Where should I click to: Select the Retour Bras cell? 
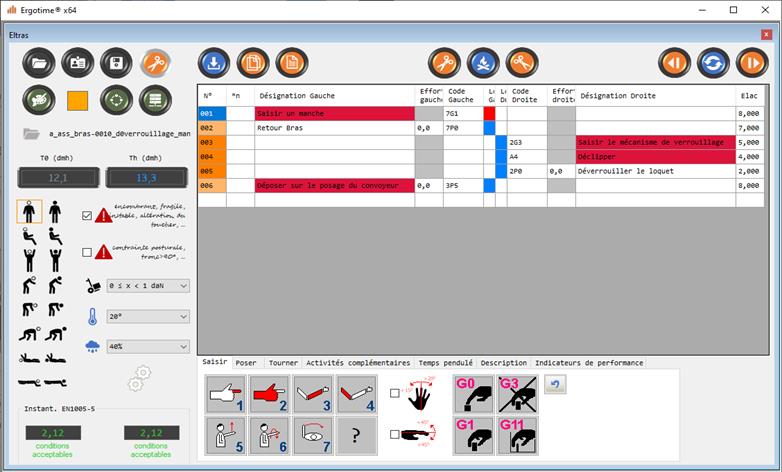(x=335, y=128)
